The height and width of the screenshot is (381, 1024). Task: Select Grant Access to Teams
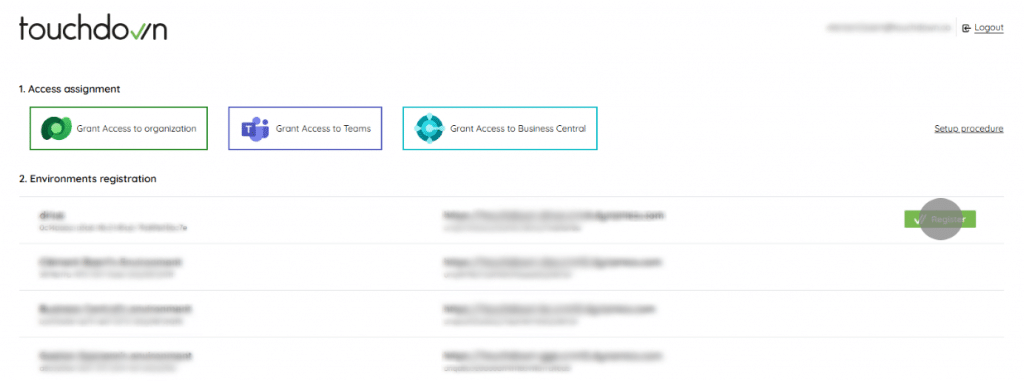[x=305, y=129]
